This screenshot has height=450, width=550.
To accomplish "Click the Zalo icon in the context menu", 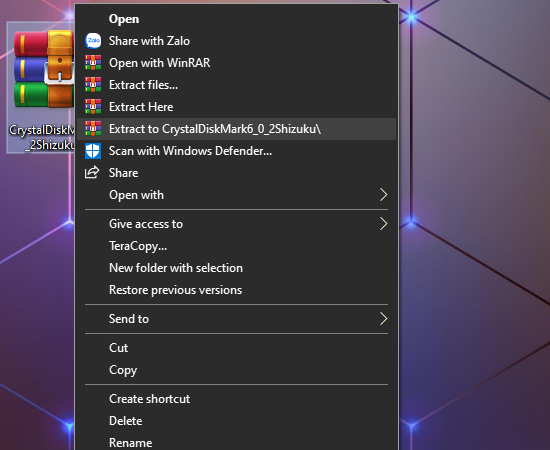I will (93, 41).
